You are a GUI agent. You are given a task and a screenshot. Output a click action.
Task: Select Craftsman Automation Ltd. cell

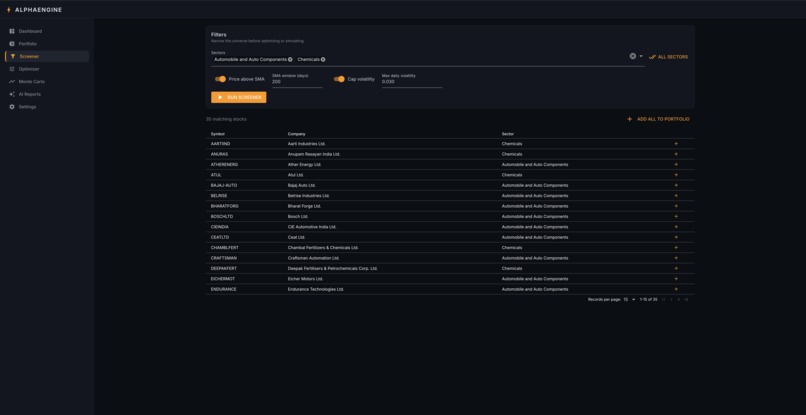(x=314, y=258)
